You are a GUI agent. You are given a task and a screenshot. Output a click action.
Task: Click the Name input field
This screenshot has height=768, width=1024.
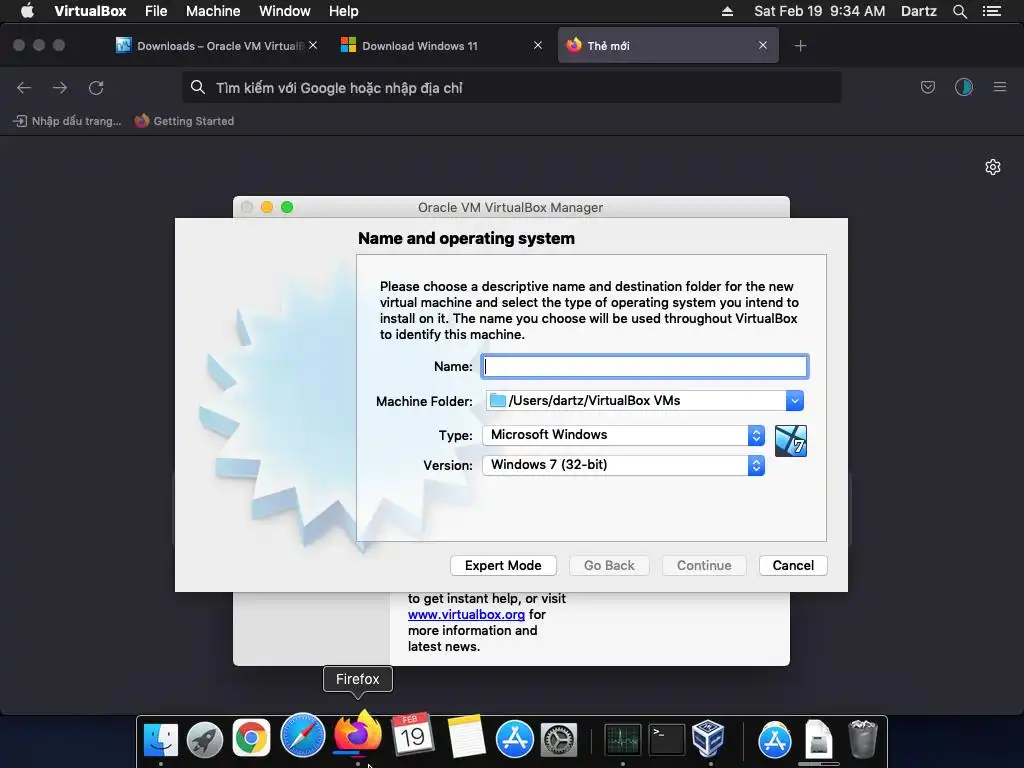pyautogui.click(x=645, y=366)
